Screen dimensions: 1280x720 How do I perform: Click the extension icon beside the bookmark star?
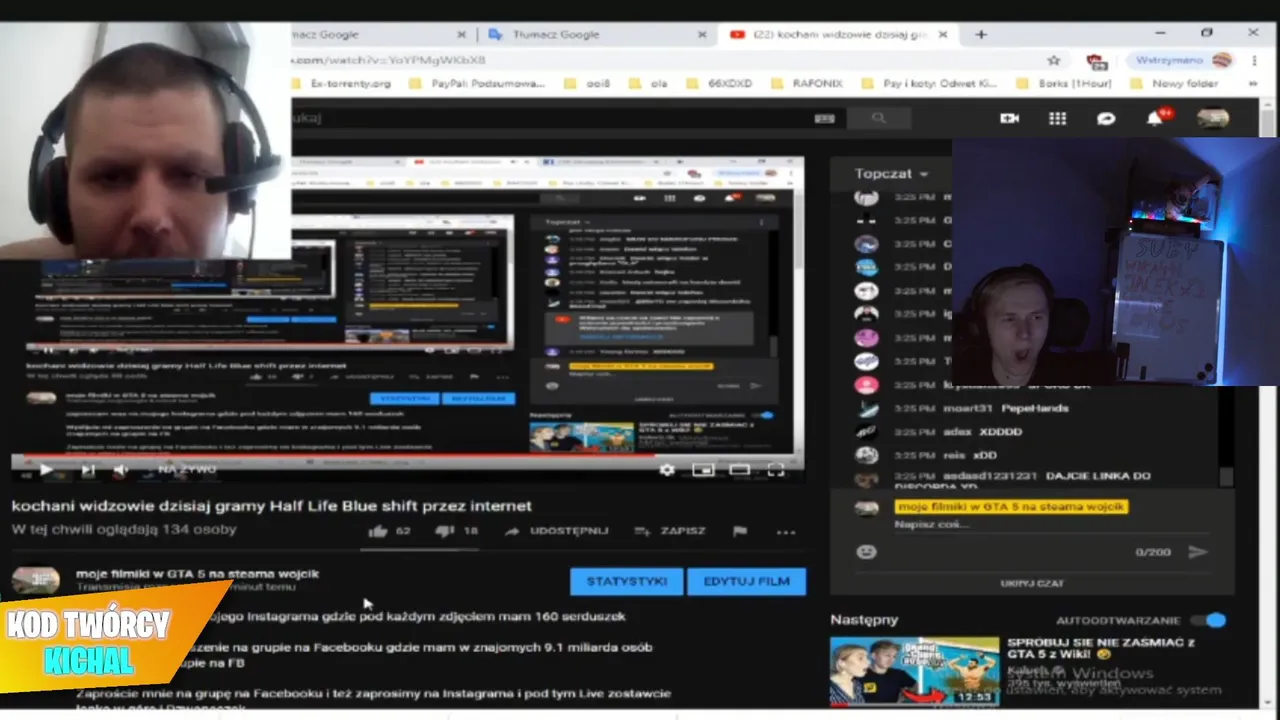(1097, 61)
